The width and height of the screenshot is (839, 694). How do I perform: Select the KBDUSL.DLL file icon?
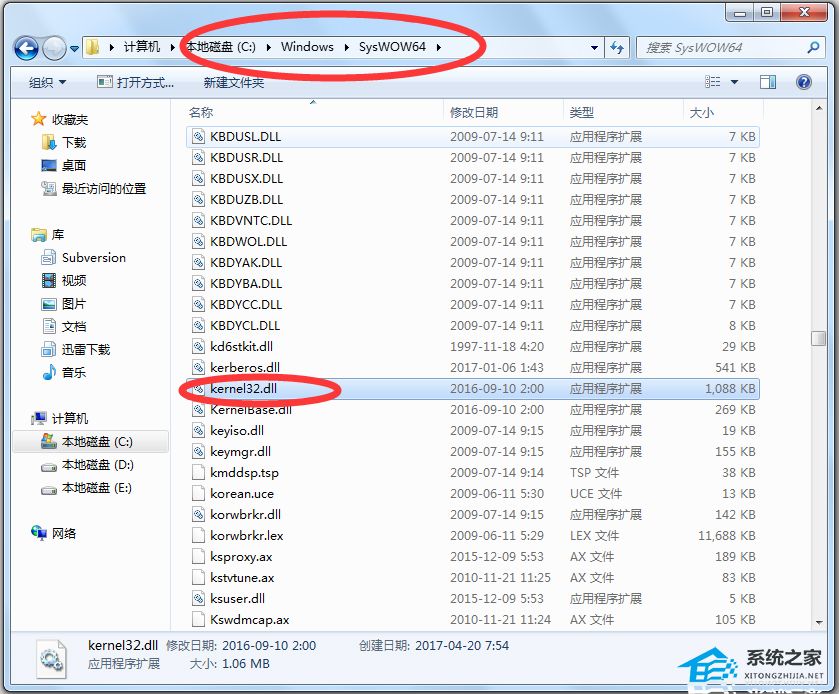[199, 136]
